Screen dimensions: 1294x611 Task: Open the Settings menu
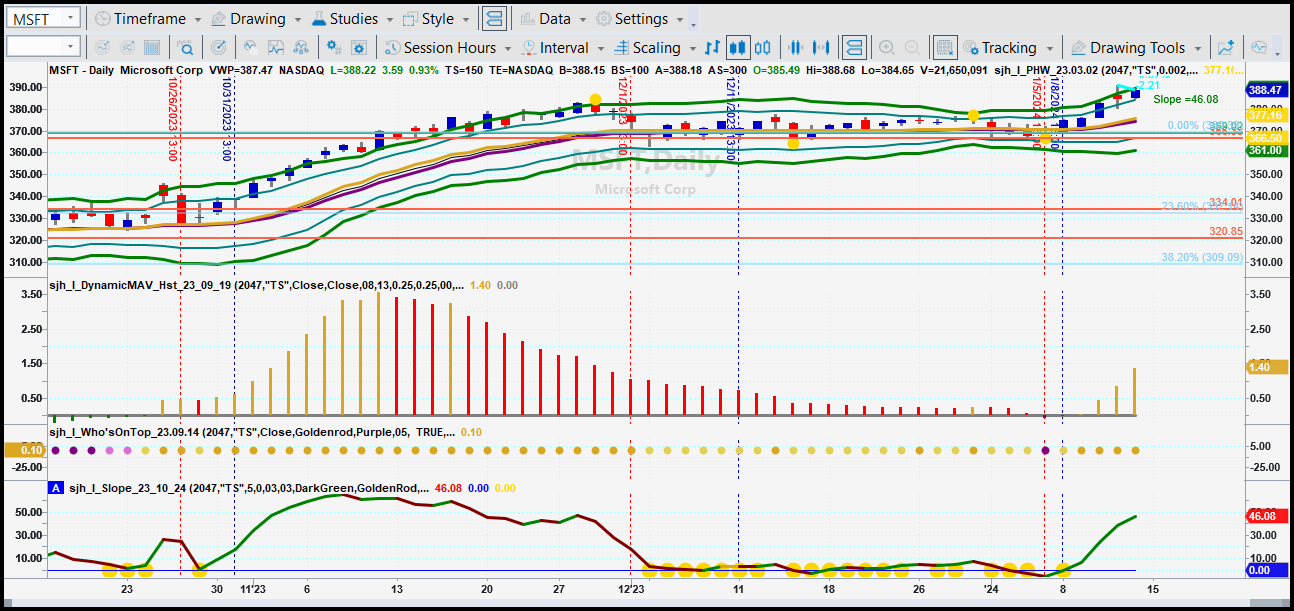pyautogui.click(x=639, y=18)
